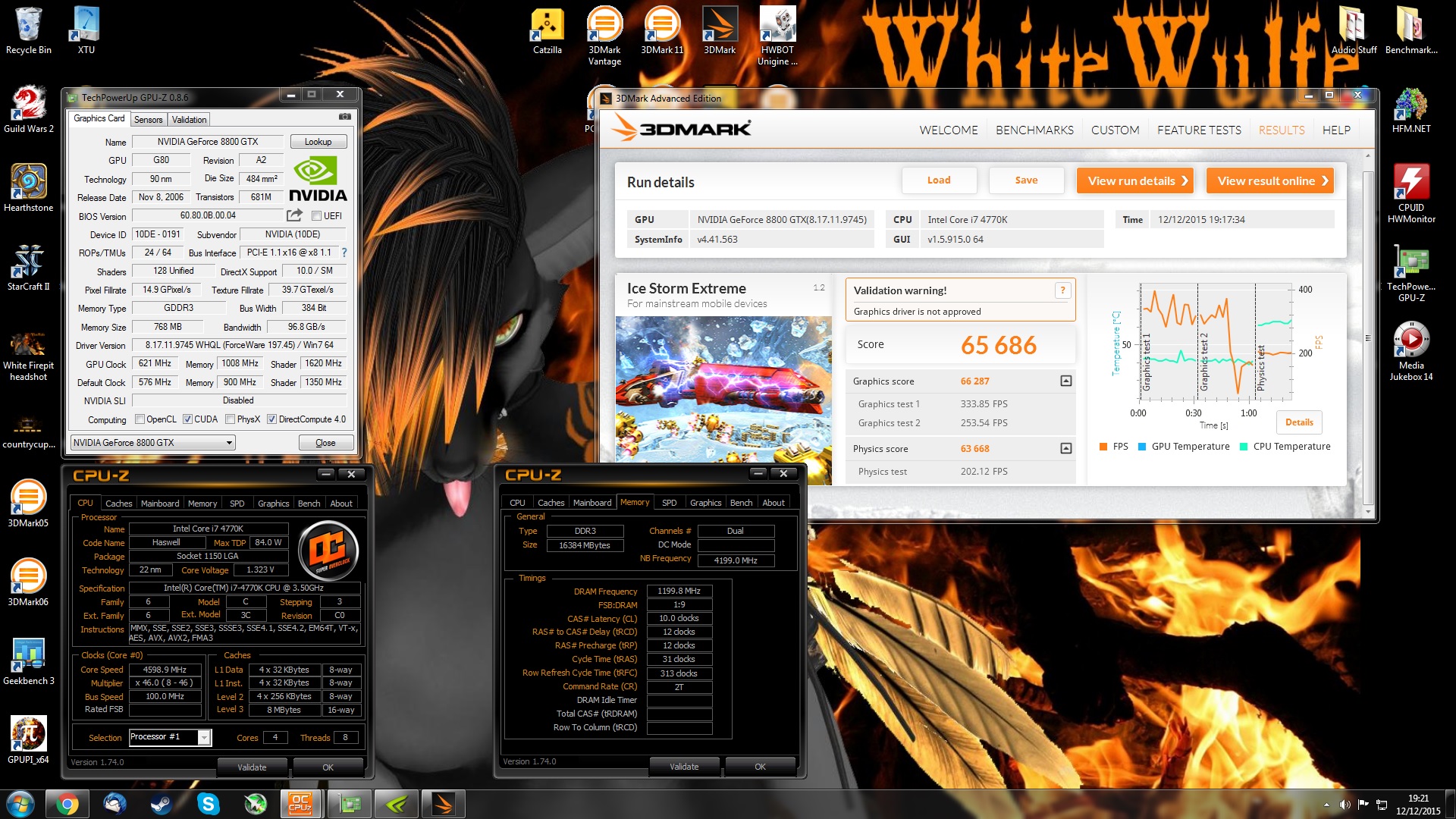Click the NVIDIA icon in the taskbar
Screen dimensions: 1456x819
coord(397,804)
